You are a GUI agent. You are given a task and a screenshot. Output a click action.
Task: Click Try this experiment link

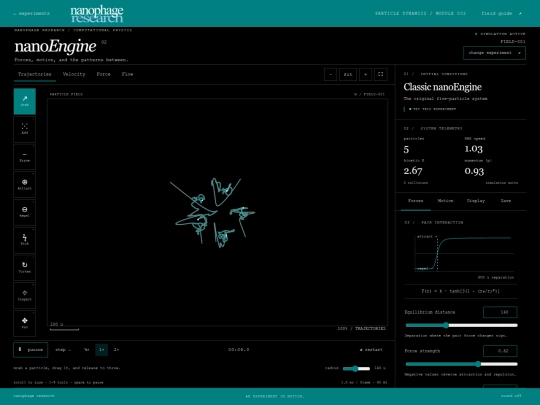tap(433, 109)
